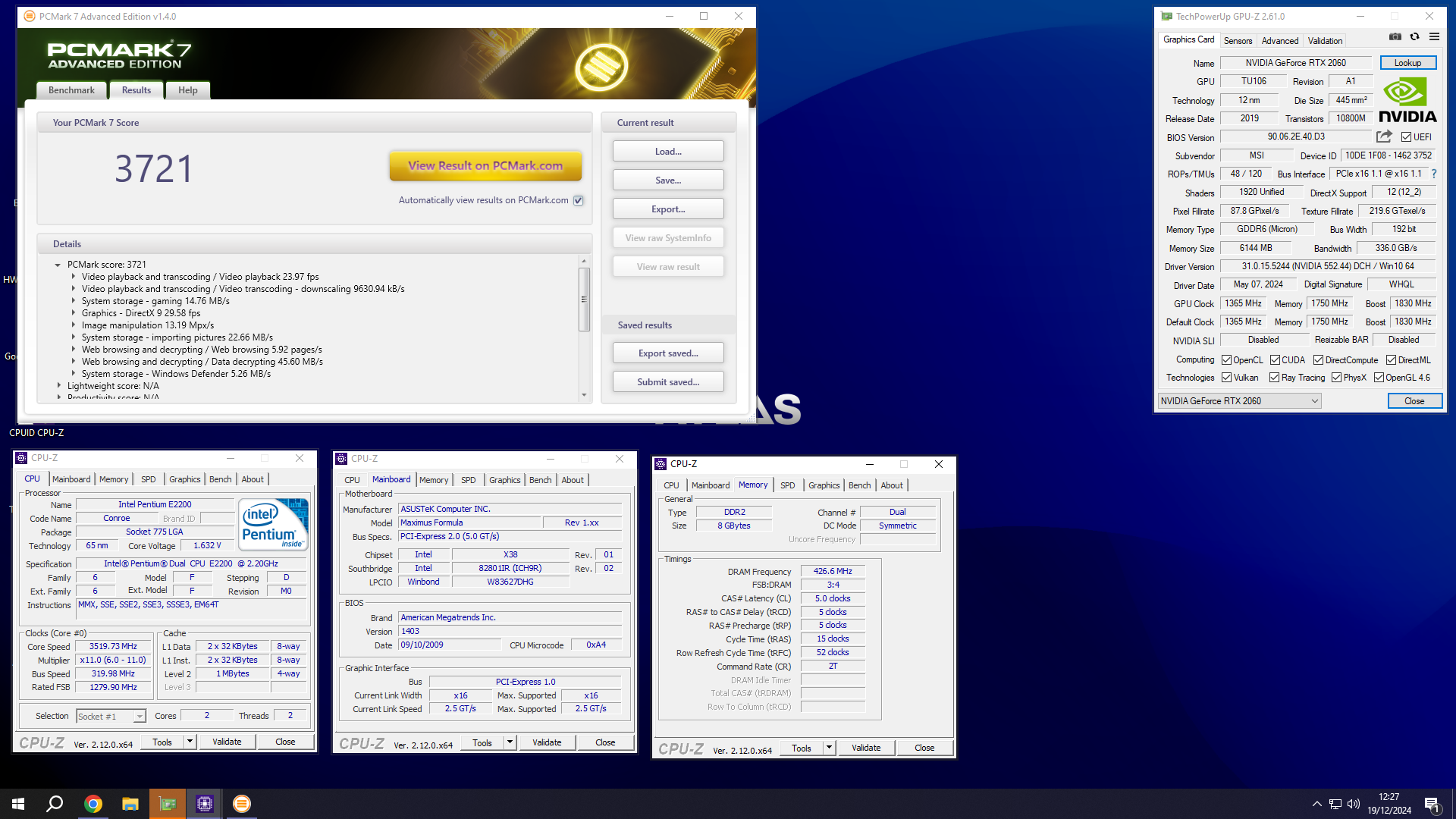Screen dimensions: 1456x819
Task: Launch Google Chrome from the taskbar
Action: (93, 804)
